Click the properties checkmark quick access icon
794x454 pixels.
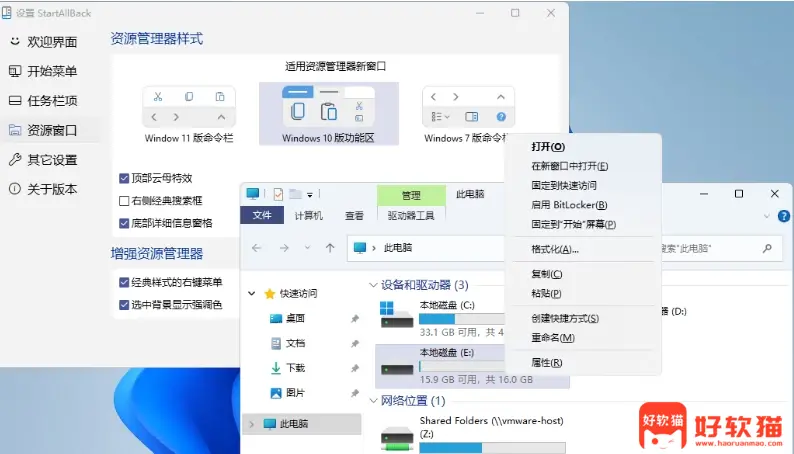(x=278, y=194)
